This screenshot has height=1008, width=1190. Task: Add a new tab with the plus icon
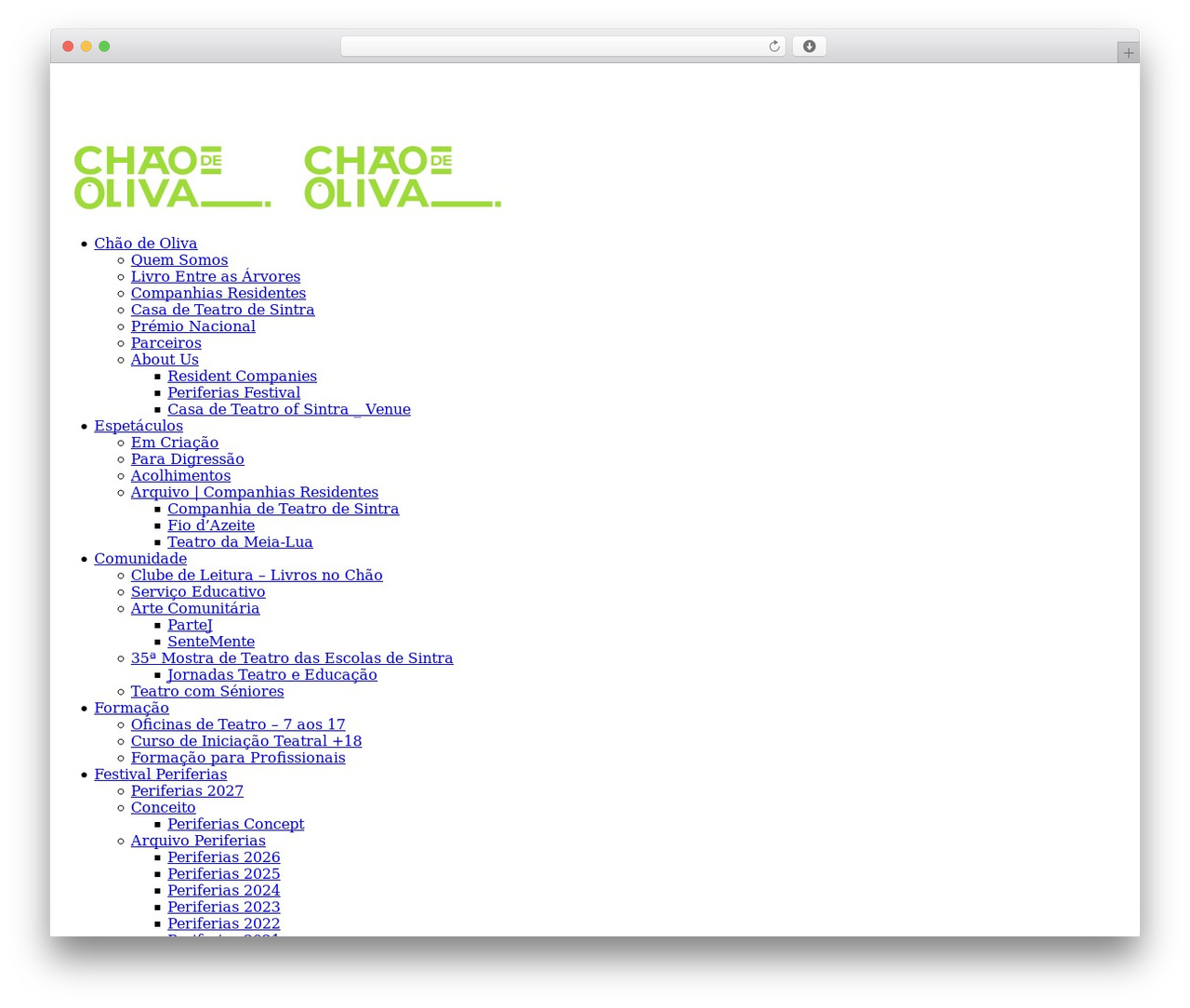[1128, 53]
